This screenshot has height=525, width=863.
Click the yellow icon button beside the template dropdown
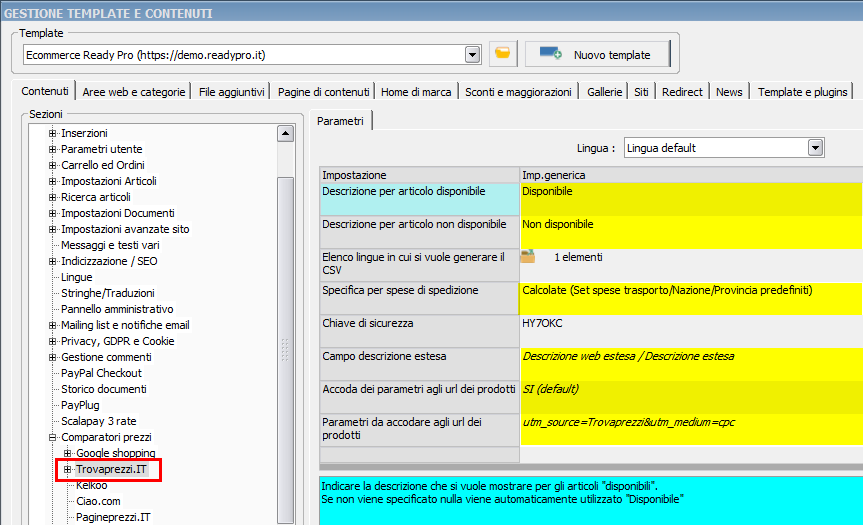[502, 54]
